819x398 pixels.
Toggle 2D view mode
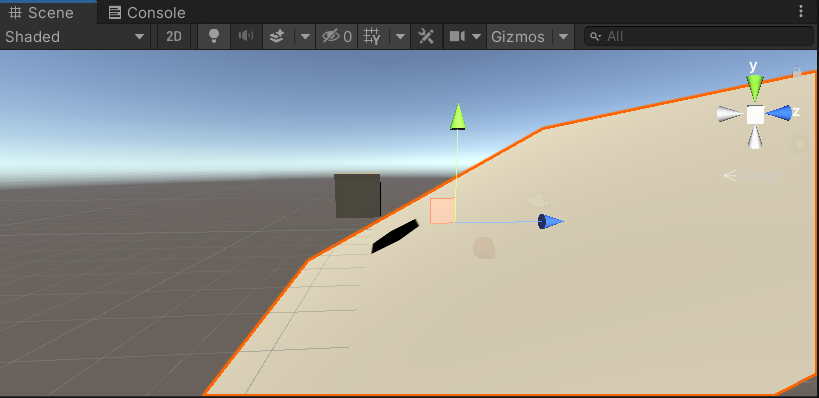click(x=173, y=37)
